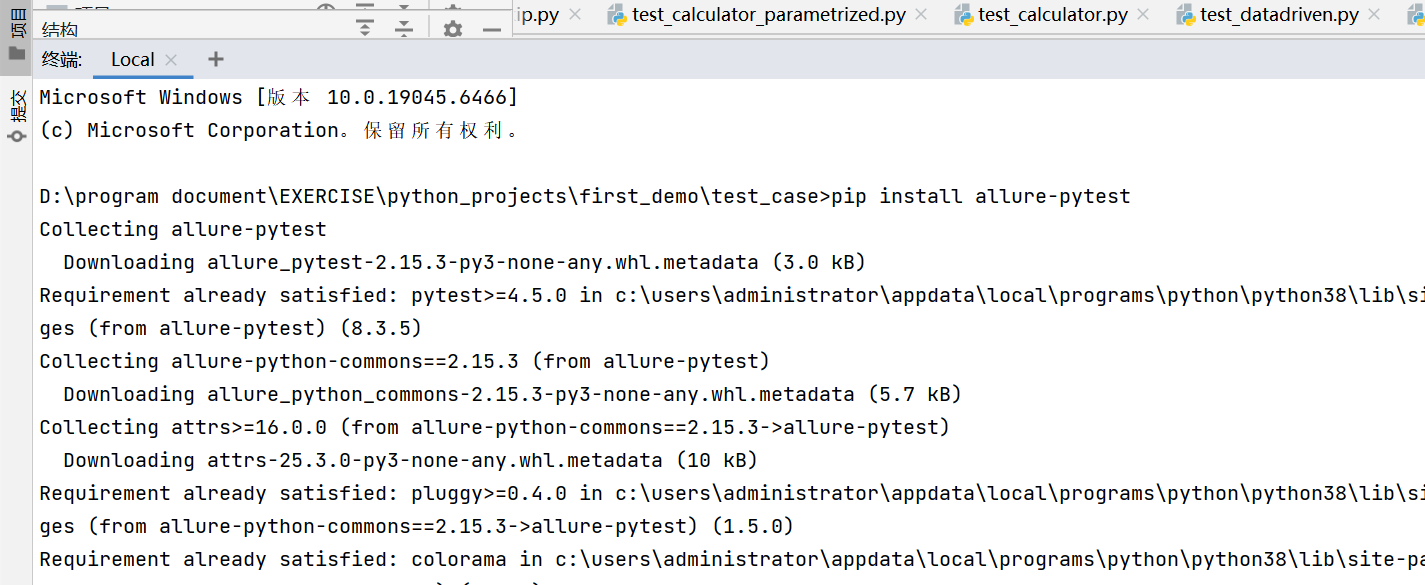Image resolution: width=1425 pixels, height=585 pixels.
Task: Open Structure panel settings gear
Action: click(x=453, y=29)
